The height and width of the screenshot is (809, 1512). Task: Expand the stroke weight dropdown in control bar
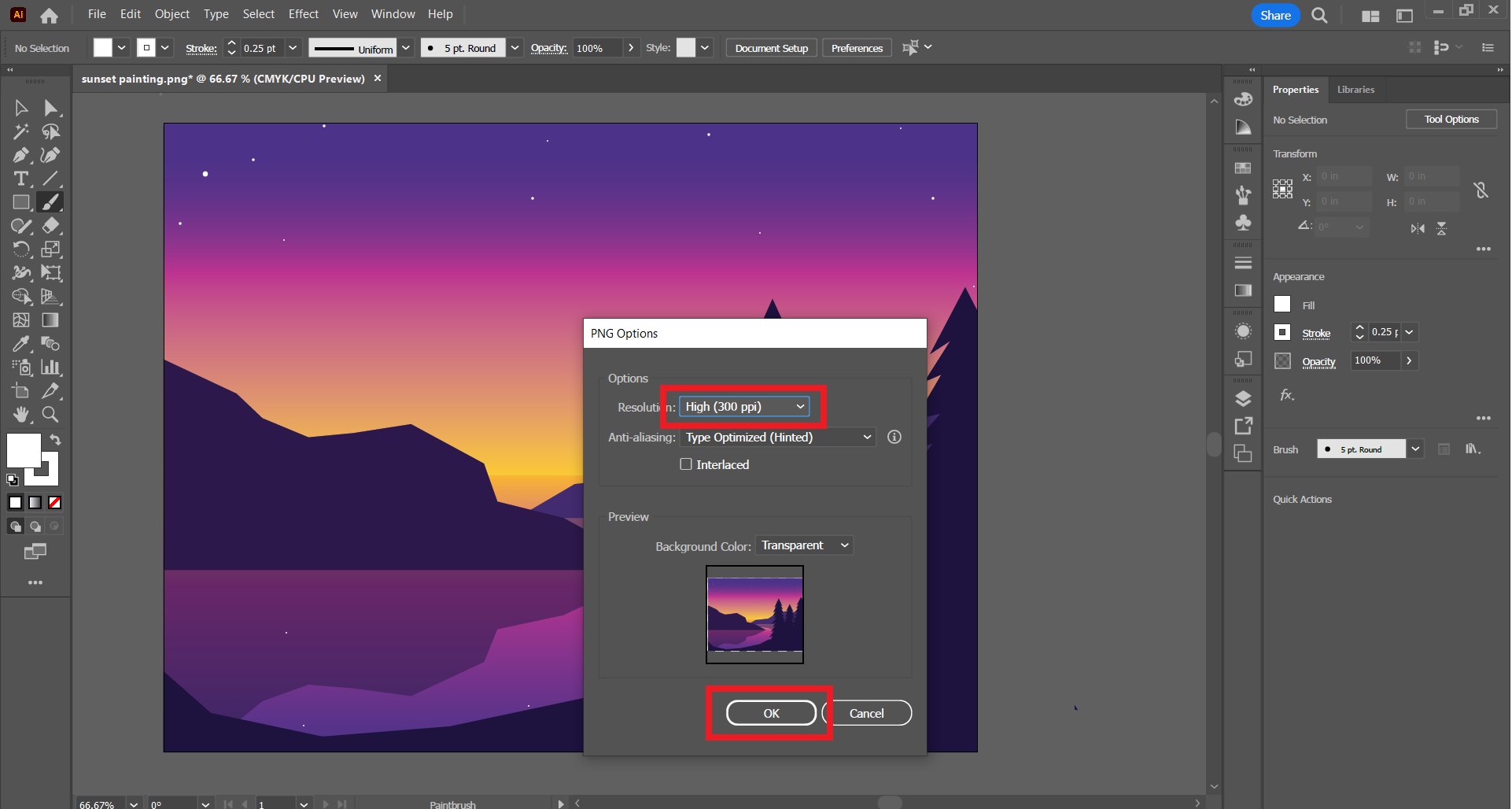click(x=293, y=48)
